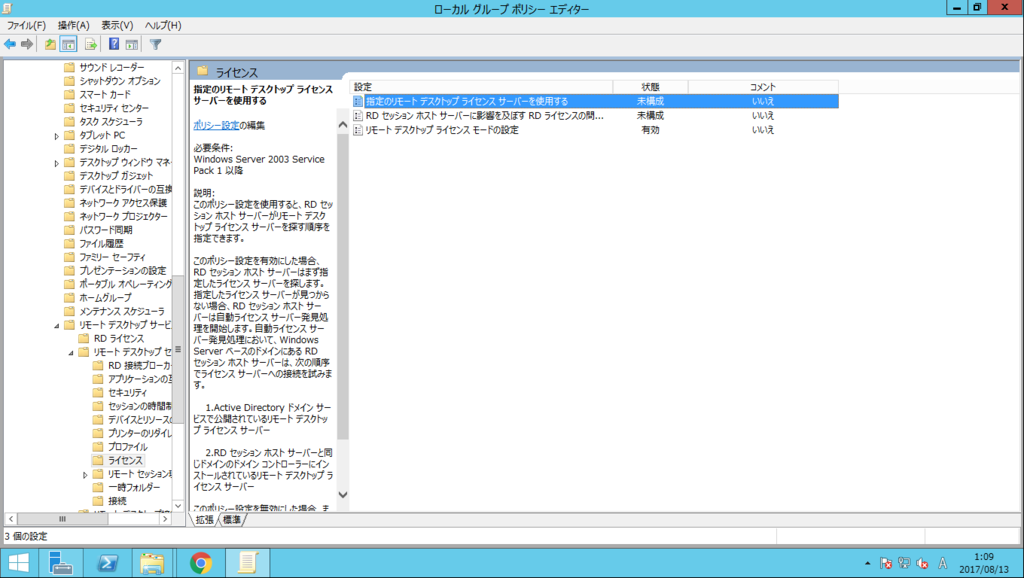
Task: Click the Export List toolbar icon
Action: [91, 44]
